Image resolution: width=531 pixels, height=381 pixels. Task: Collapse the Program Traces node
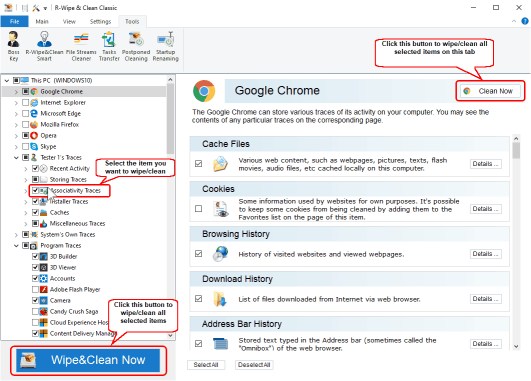pyautogui.click(x=16, y=246)
